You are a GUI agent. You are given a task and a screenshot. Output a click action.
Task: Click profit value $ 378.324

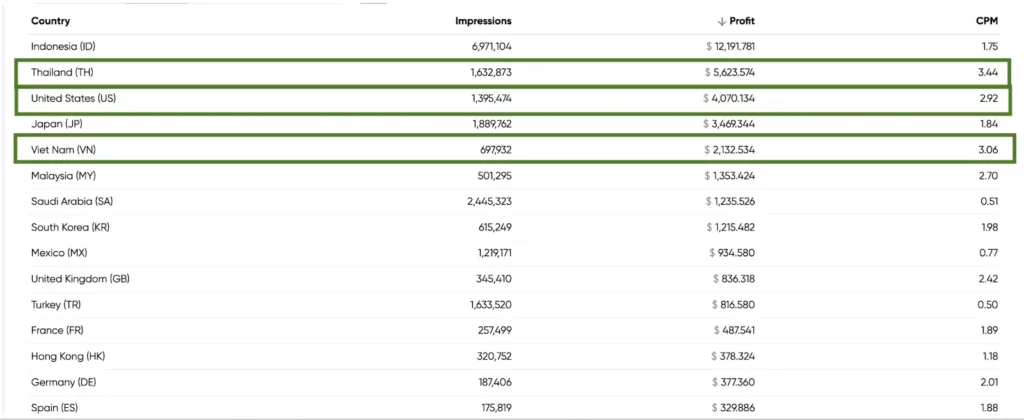point(734,356)
